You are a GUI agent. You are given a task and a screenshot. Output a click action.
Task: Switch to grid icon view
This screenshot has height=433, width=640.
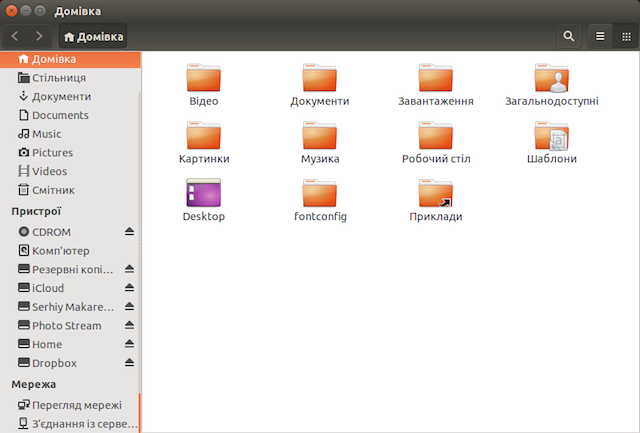click(626, 36)
